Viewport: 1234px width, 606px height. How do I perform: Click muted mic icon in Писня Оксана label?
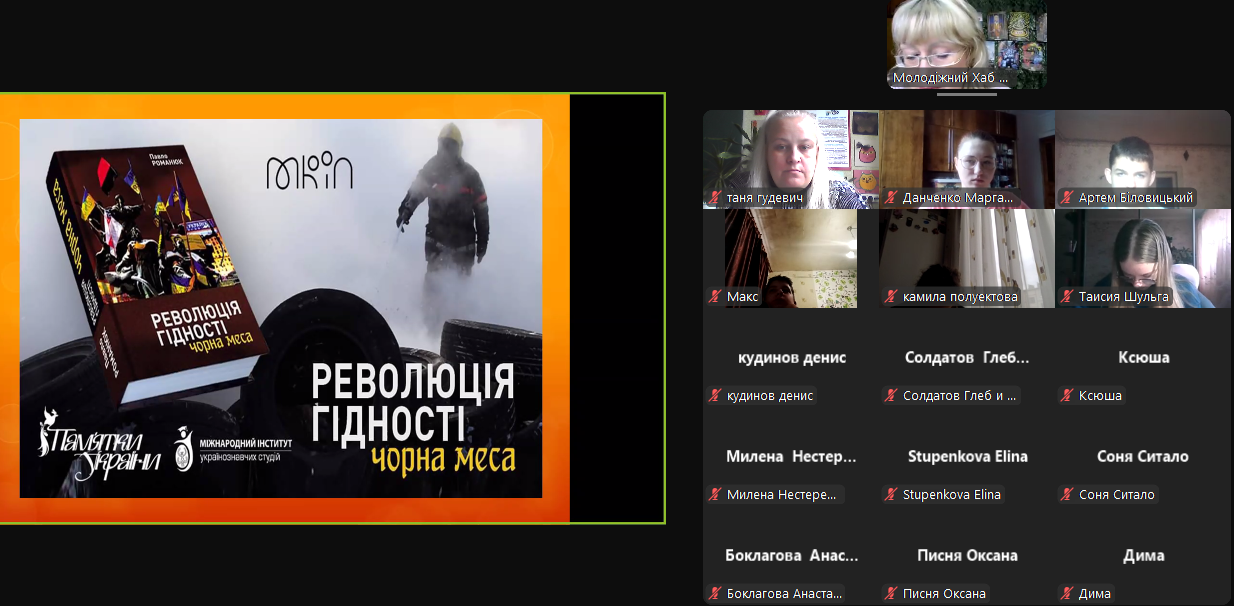coord(891,594)
